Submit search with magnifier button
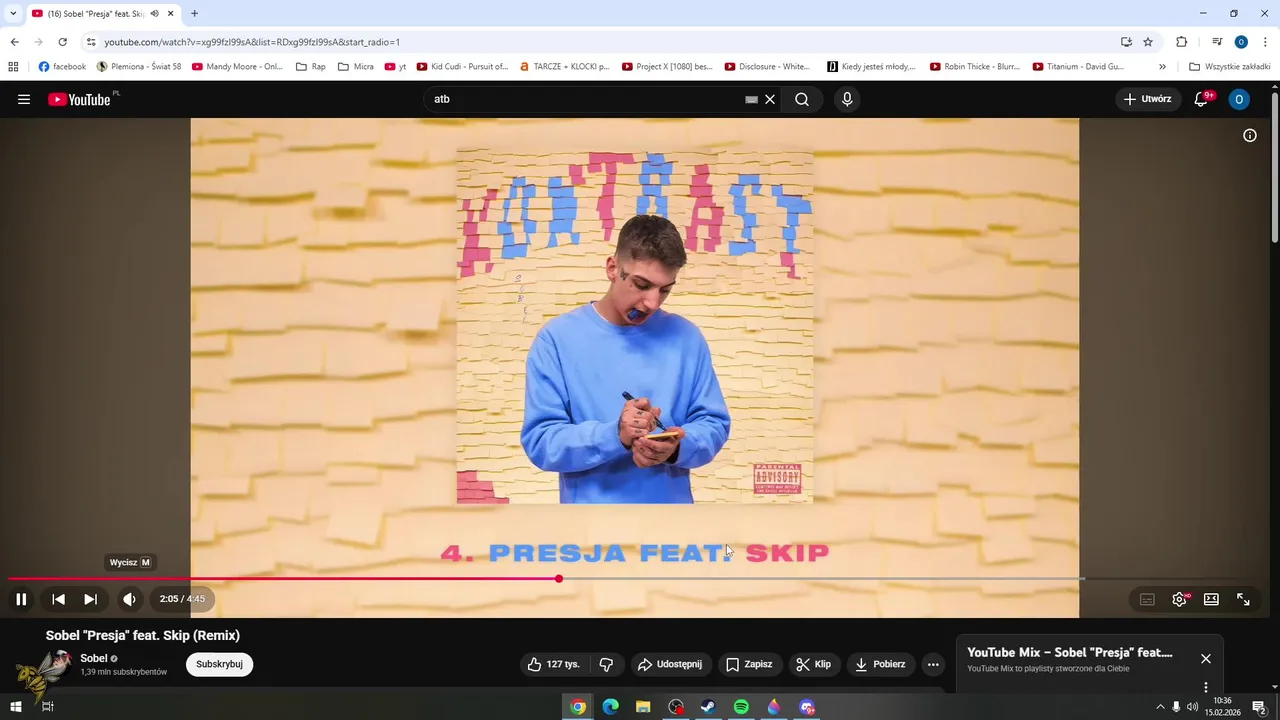Image resolution: width=1280 pixels, height=720 pixels. (x=802, y=99)
